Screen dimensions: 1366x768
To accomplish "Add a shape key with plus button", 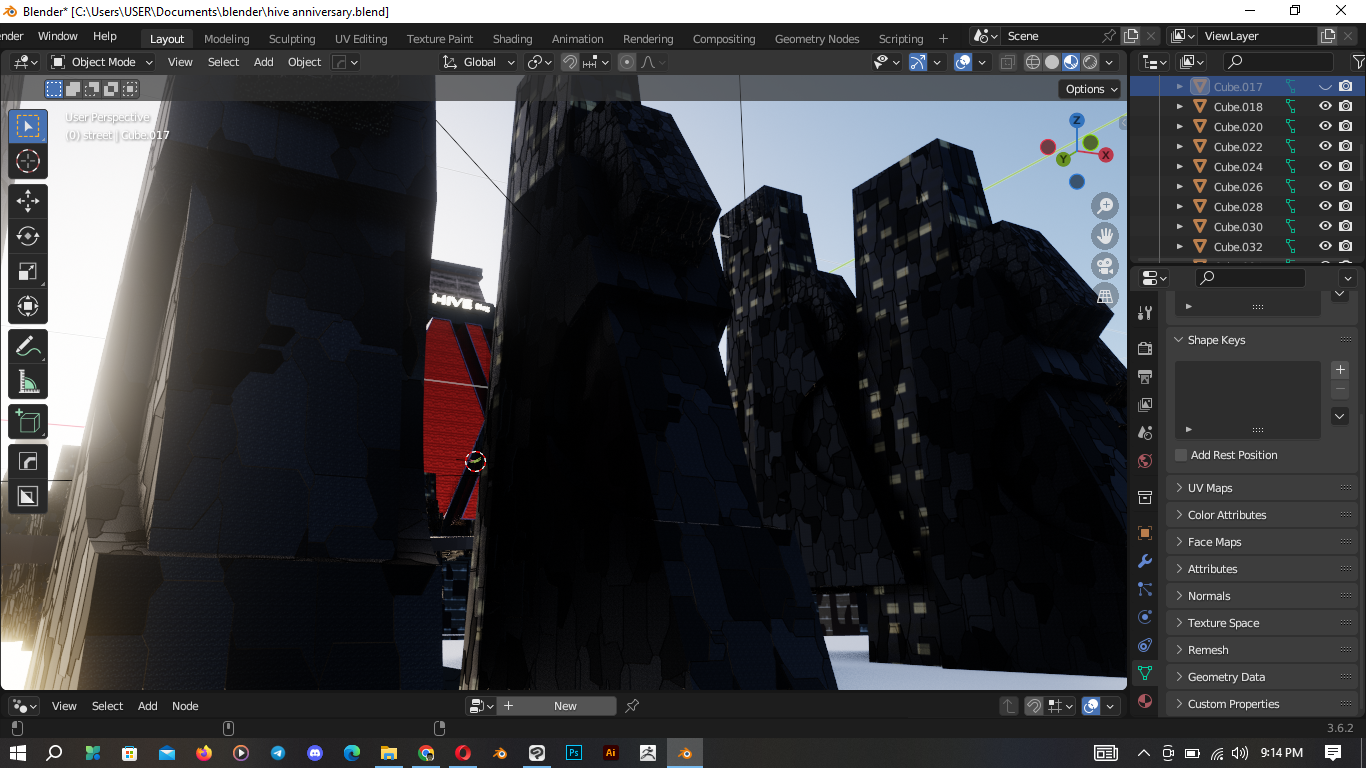I will click(x=1341, y=370).
